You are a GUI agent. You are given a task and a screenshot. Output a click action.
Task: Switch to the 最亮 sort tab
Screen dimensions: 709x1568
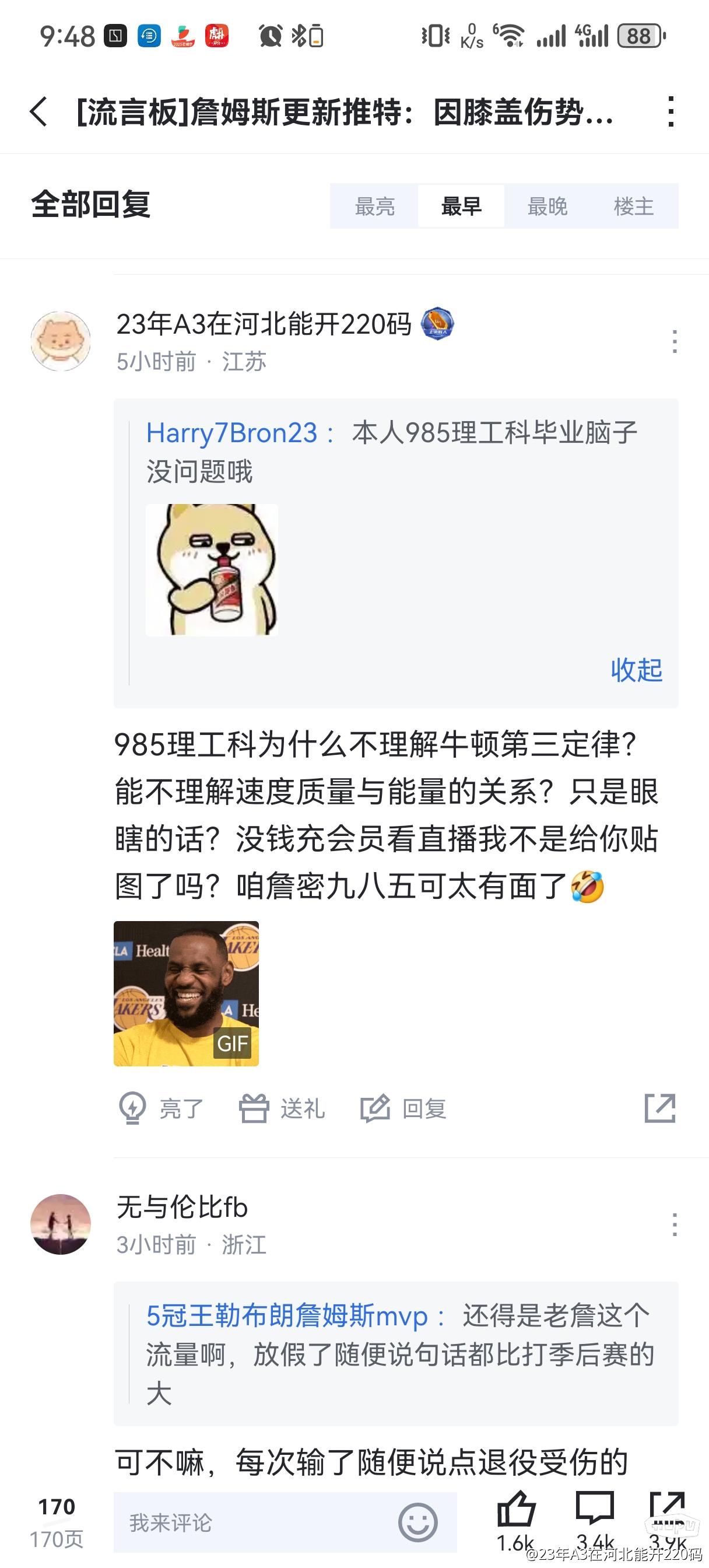pos(375,206)
